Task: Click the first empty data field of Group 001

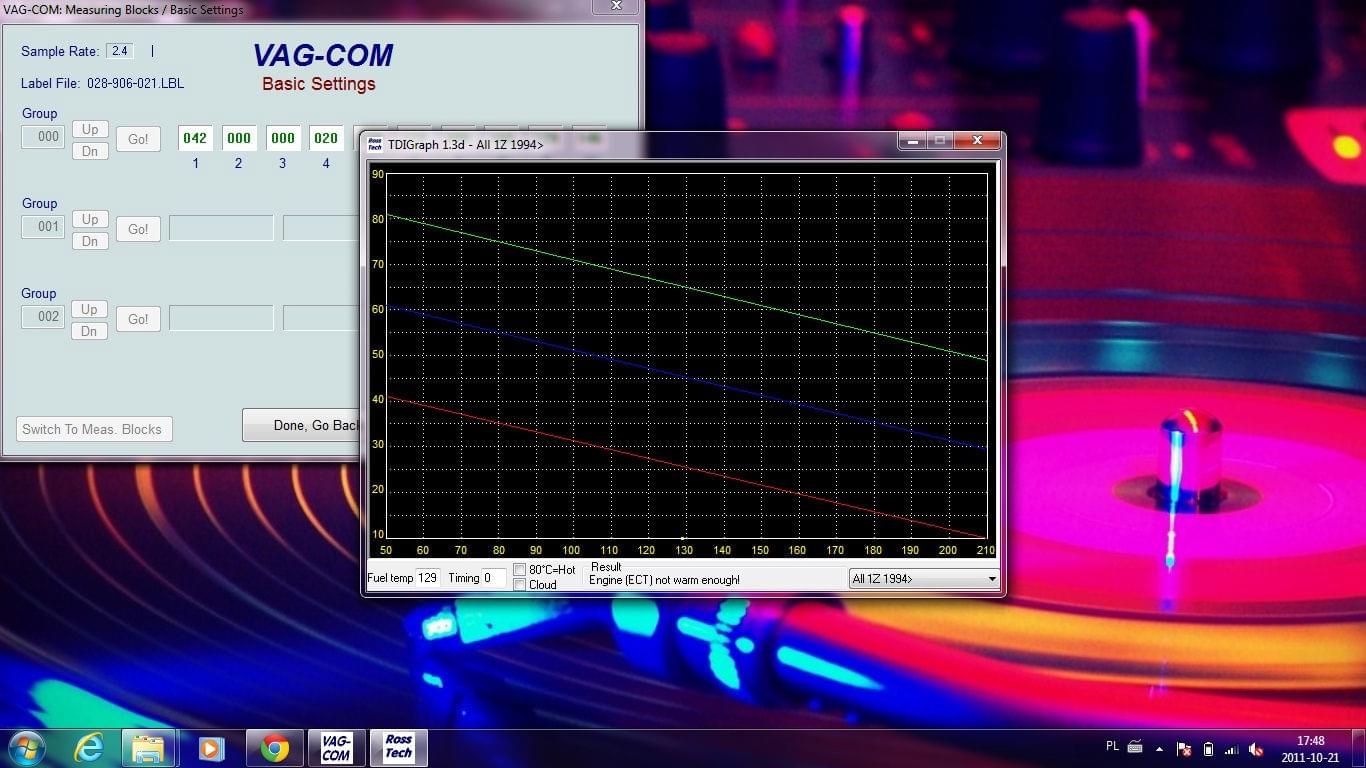Action: [221, 228]
